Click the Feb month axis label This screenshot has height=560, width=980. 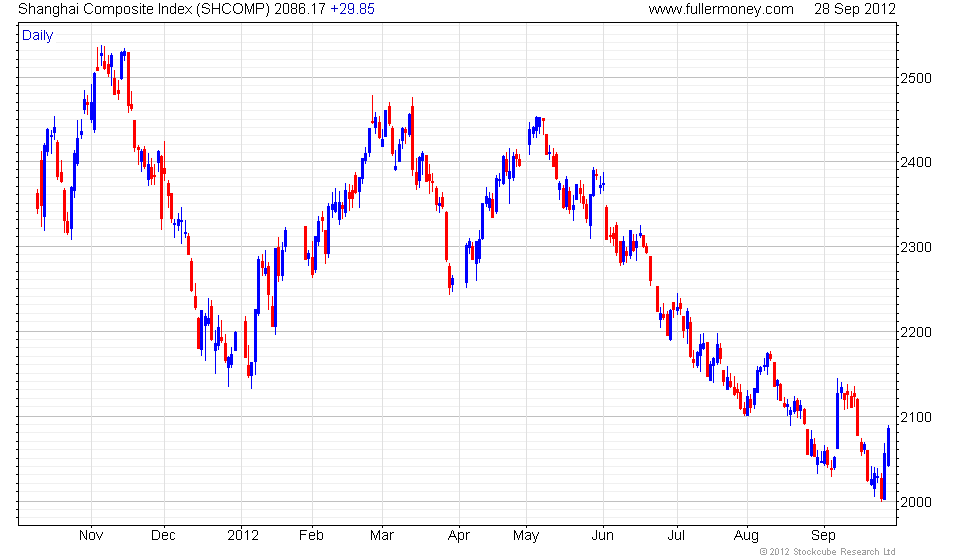[311, 536]
